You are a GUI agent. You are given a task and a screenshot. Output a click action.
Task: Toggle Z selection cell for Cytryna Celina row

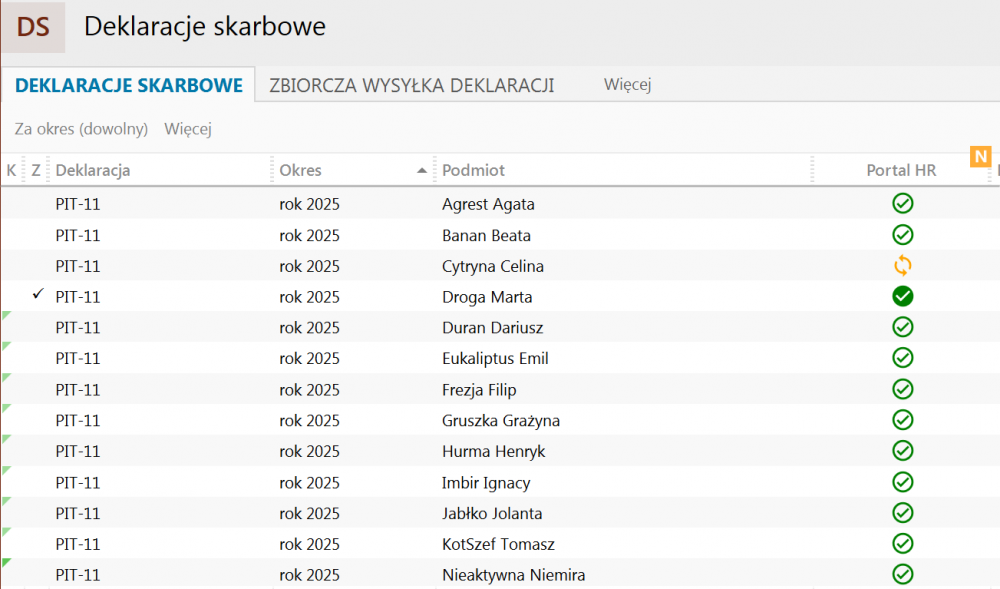coord(37,266)
